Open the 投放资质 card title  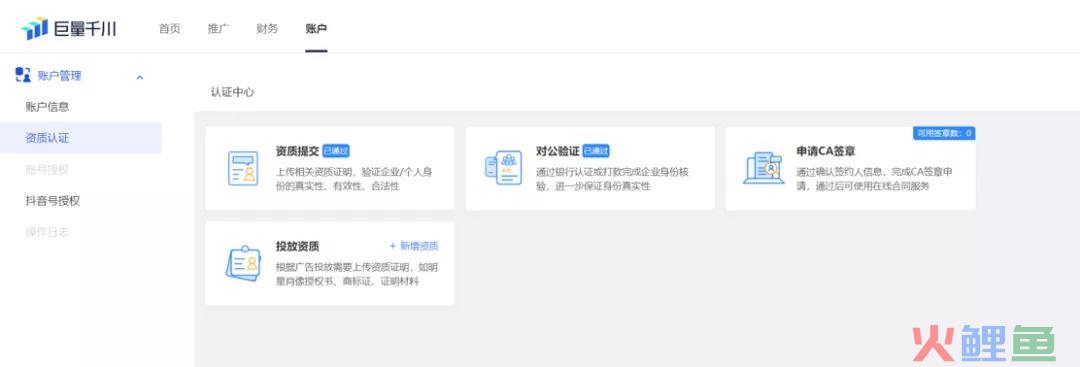[x=298, y=246]
